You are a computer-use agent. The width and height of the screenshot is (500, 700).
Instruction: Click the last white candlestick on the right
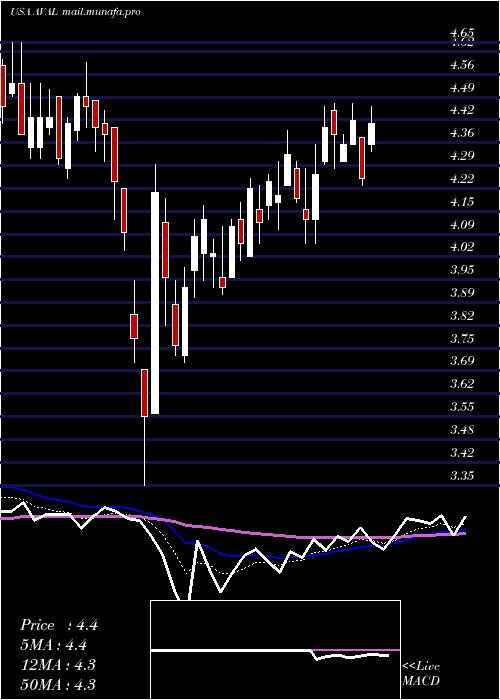(x=371, y=134)
